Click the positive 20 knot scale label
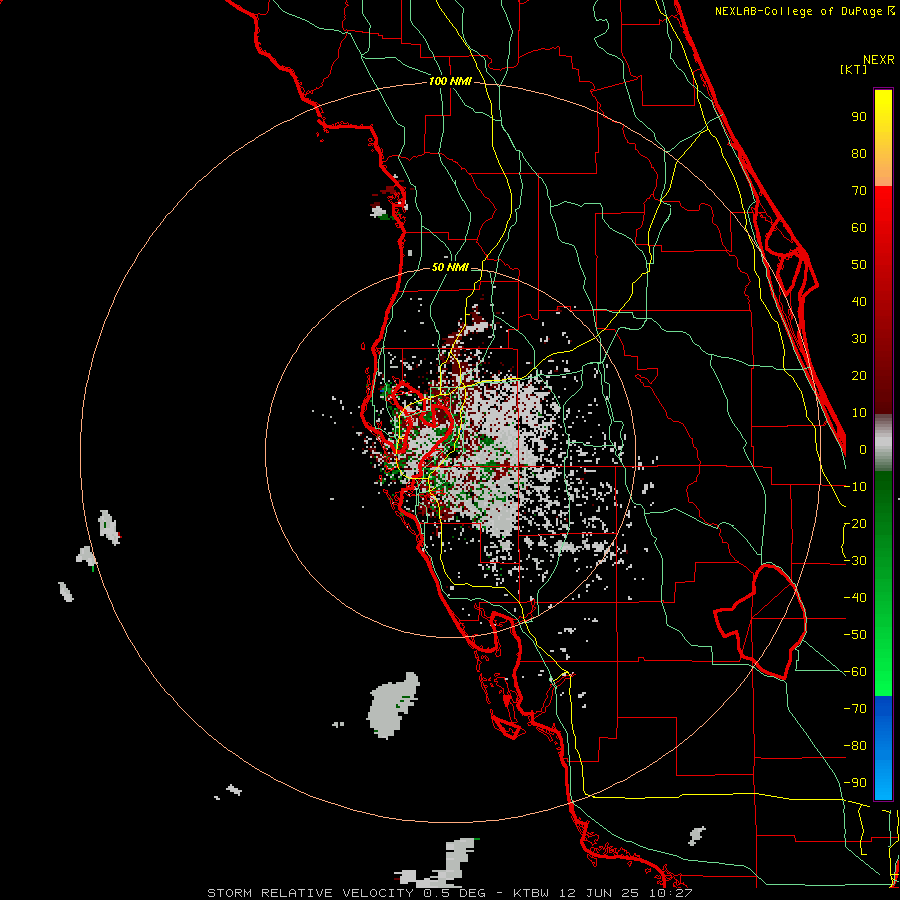 coord(859,376)
